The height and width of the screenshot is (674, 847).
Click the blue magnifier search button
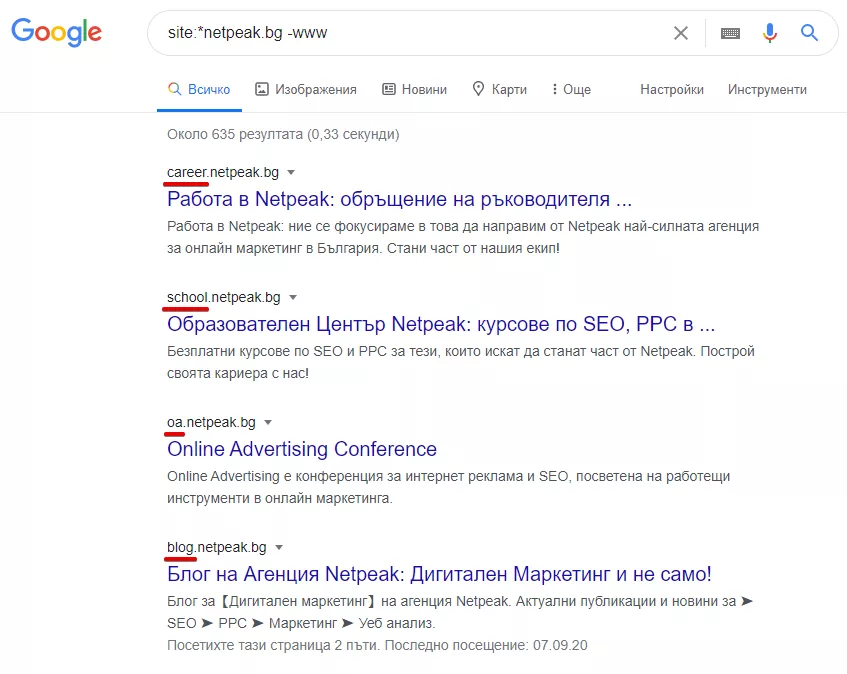(x=809, y=33)
